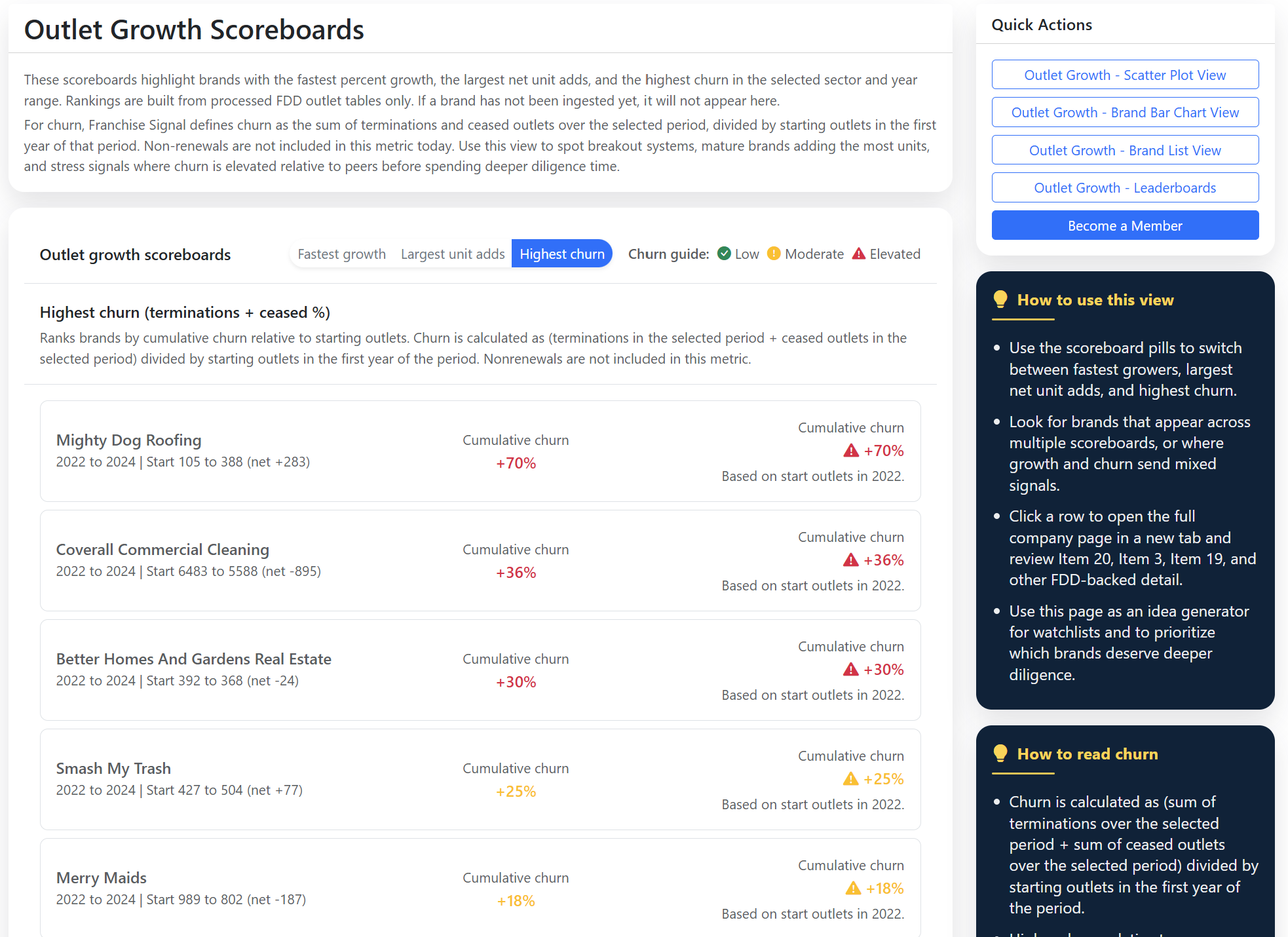
Task: Click Mighty Dog Roofing's red warning triangle
Action: coord(850,451)
